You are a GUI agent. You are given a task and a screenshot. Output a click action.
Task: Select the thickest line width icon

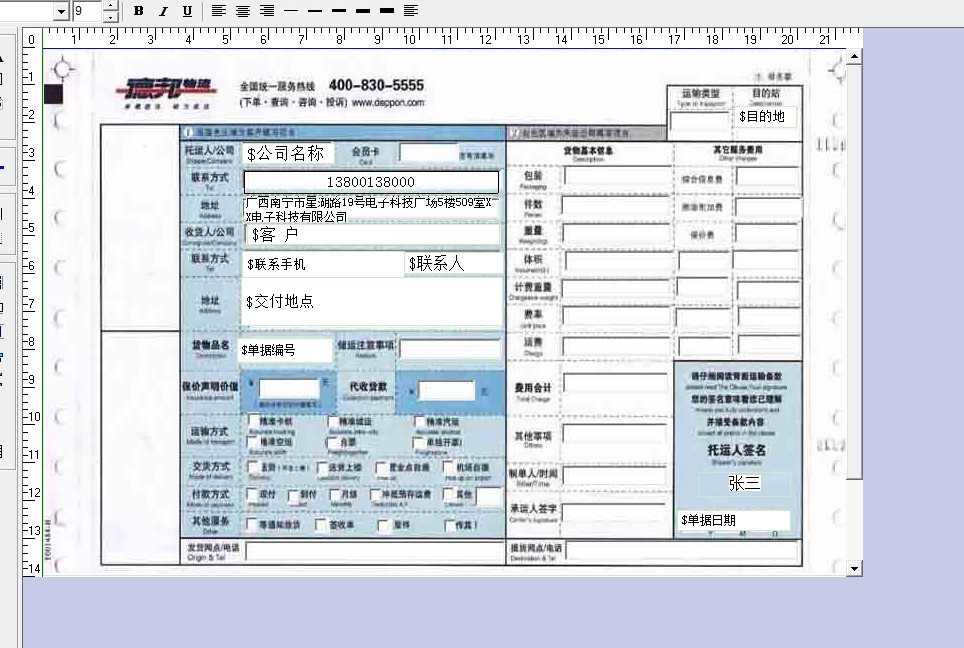tap(387, 11)
